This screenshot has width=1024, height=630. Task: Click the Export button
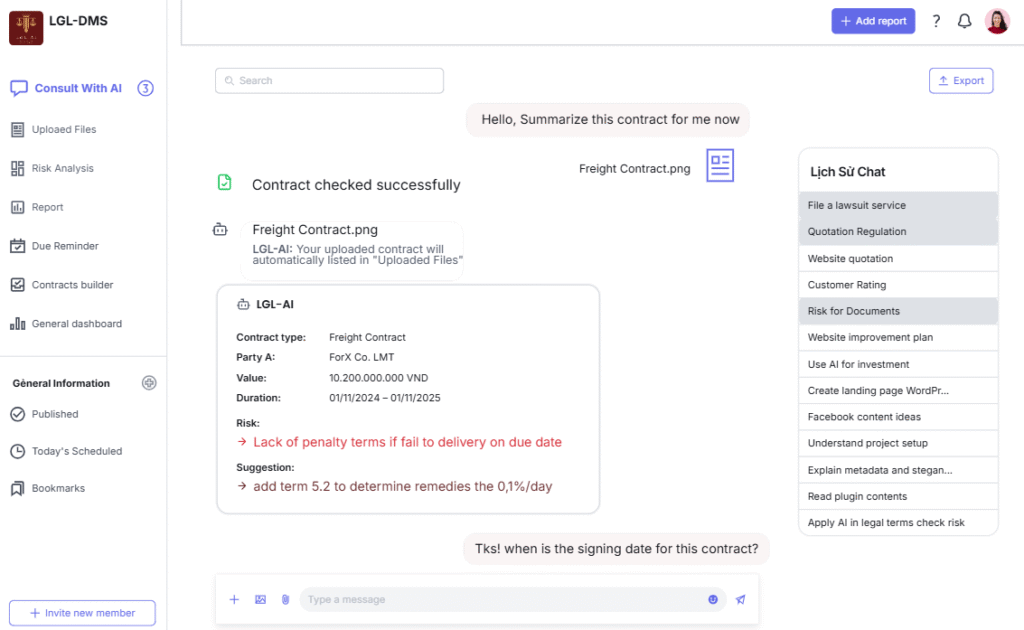click(960, 81)
